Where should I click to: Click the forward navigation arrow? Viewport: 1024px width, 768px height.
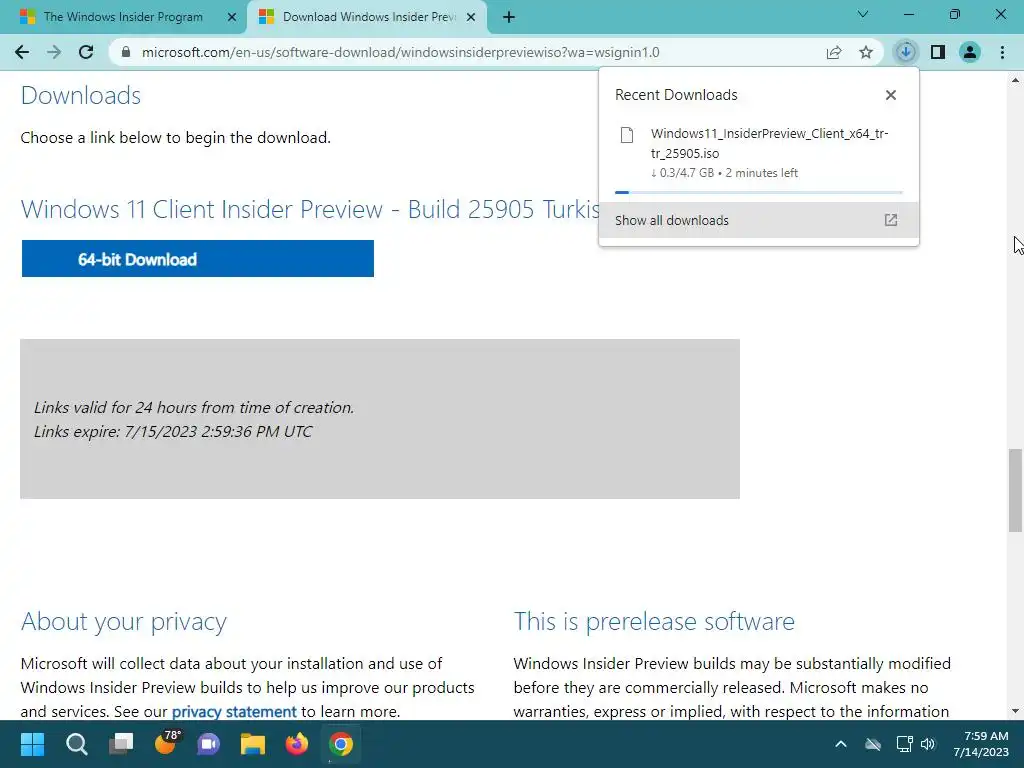[x=54, y=52]
